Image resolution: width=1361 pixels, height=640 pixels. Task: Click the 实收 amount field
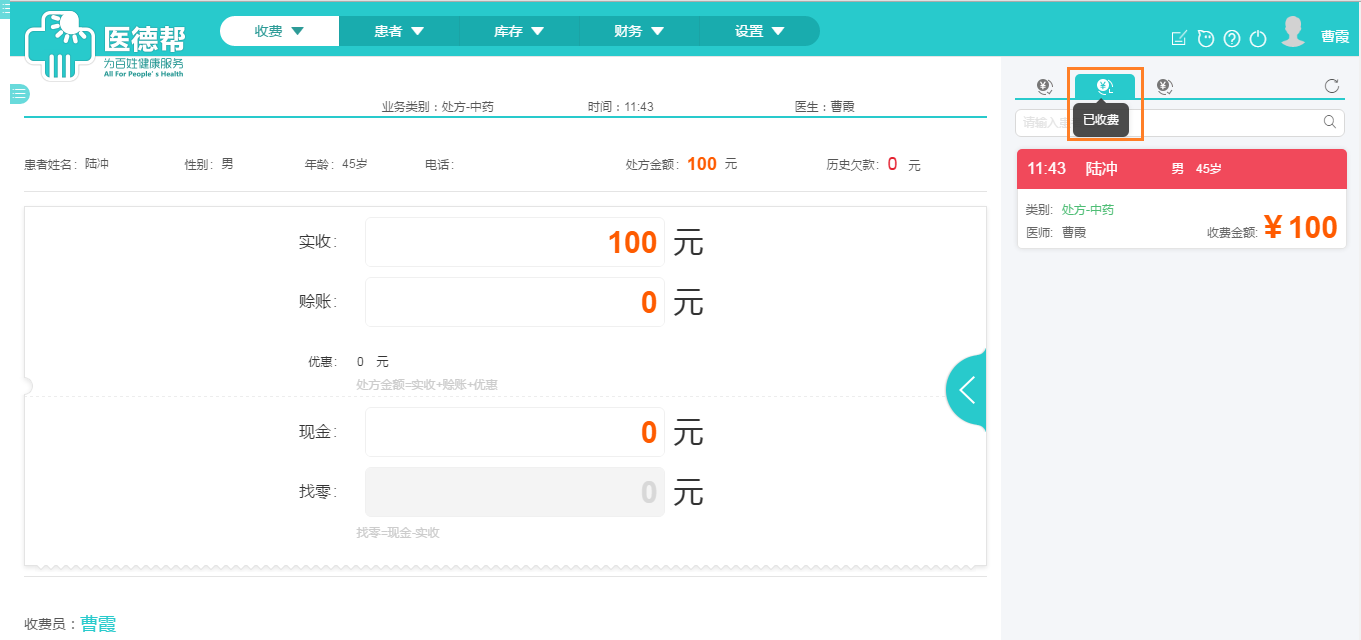coord(515,242)
